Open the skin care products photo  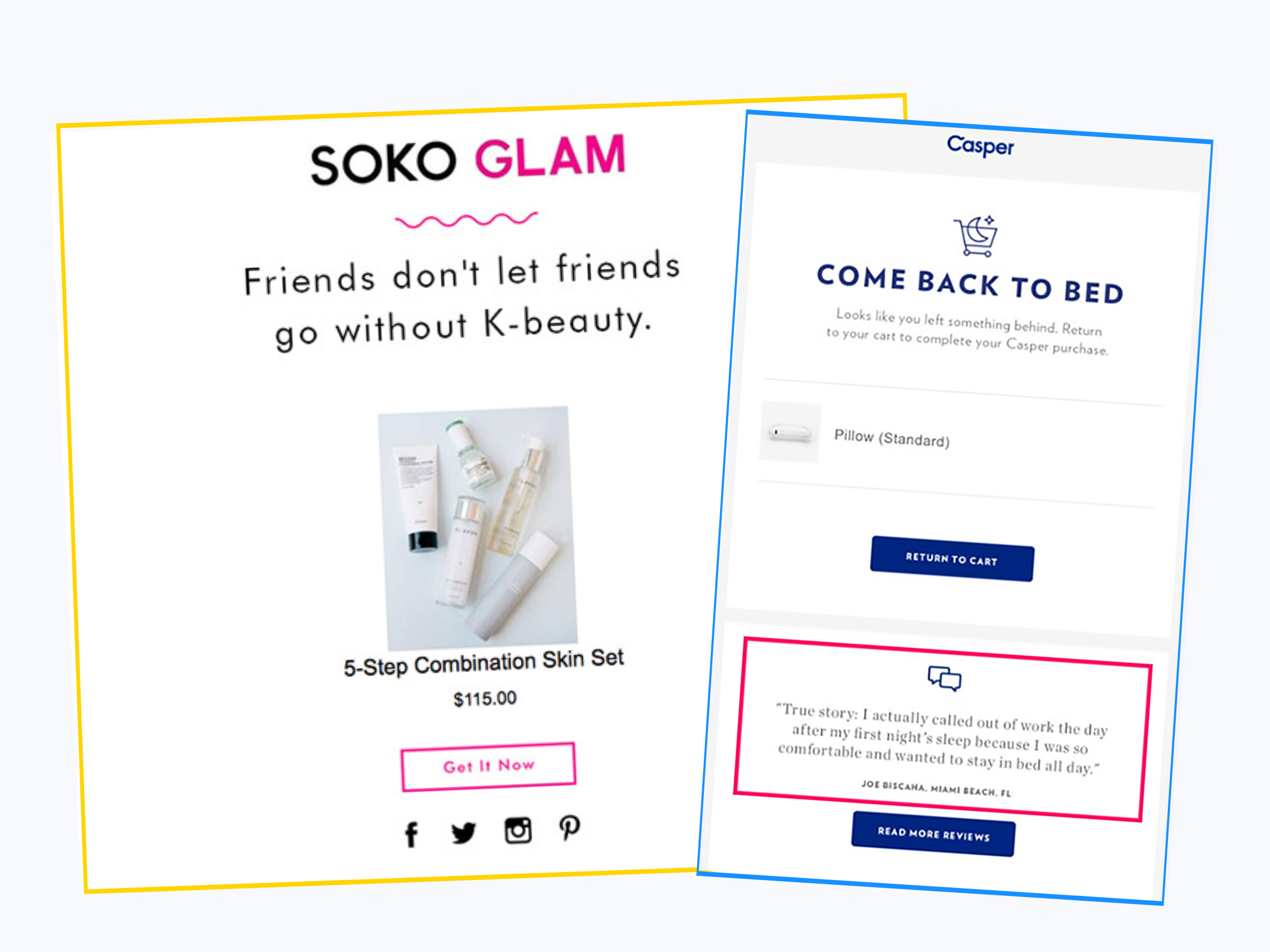point(478,528)
